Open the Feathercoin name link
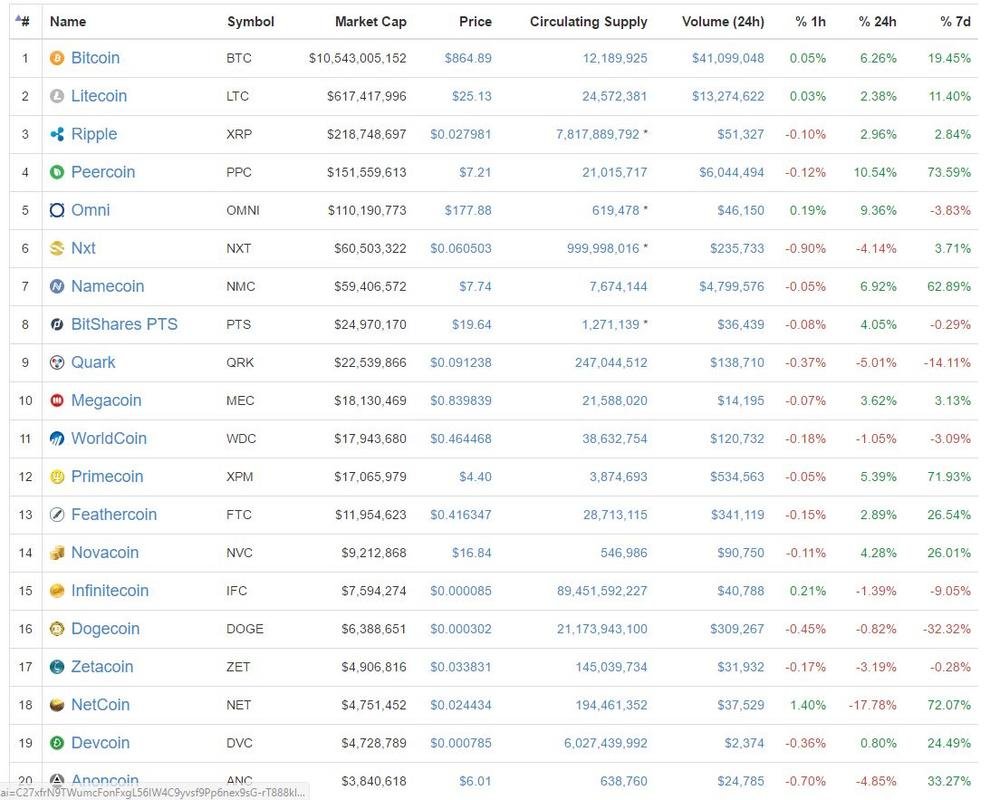 point(114,515)
